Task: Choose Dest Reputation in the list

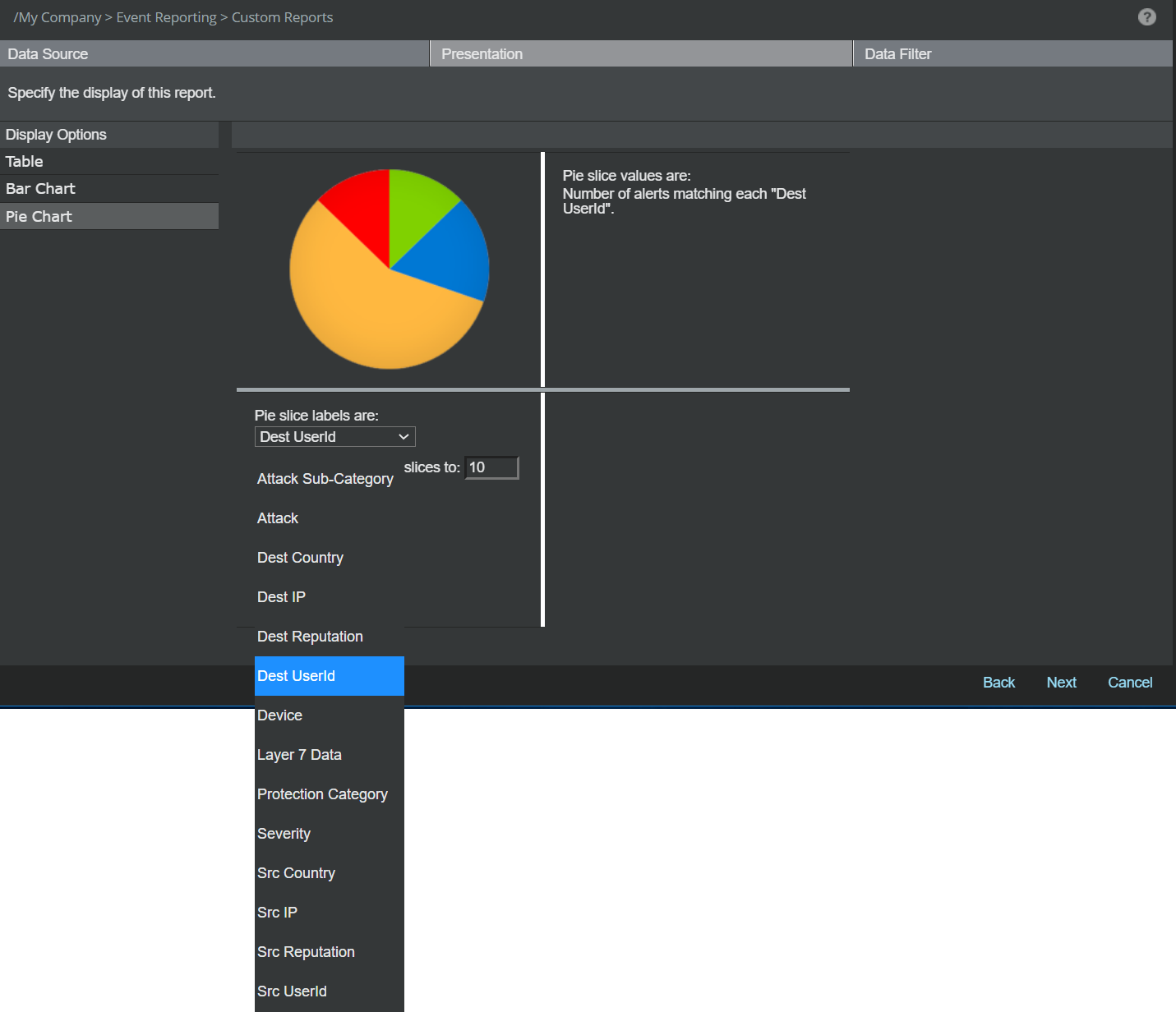Action: [x=330, y=637]
